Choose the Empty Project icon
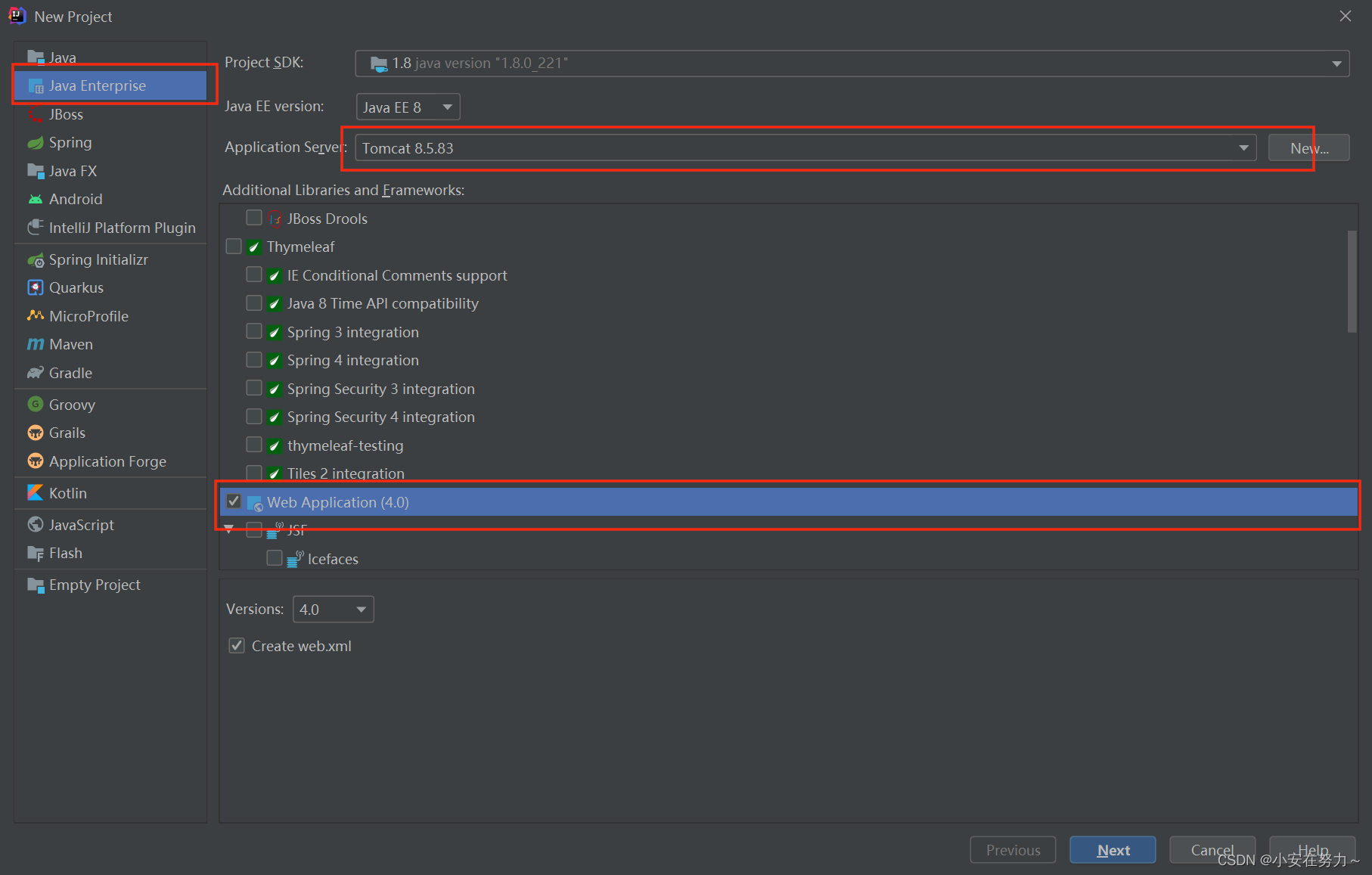Image resolution: width=1372 pixels, height=875 pixels. point(36,585)
